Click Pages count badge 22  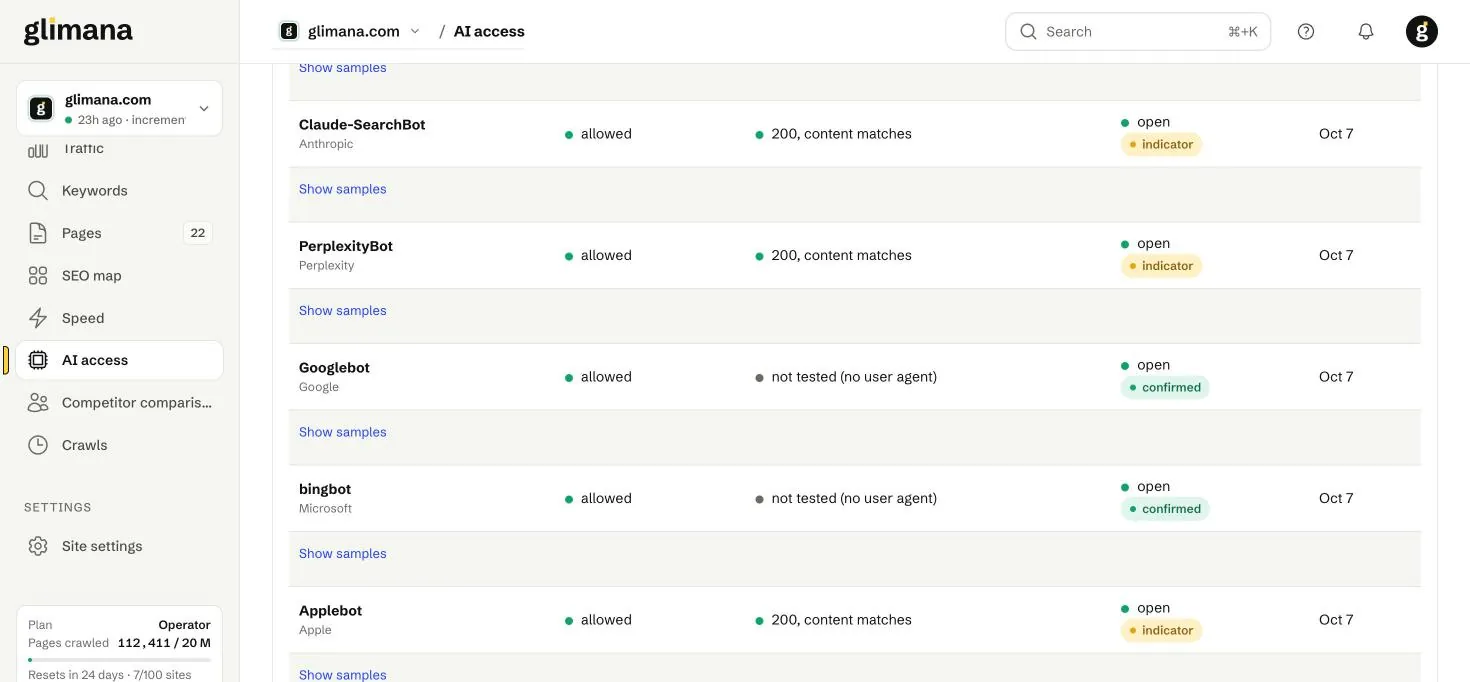coord(198,233)
